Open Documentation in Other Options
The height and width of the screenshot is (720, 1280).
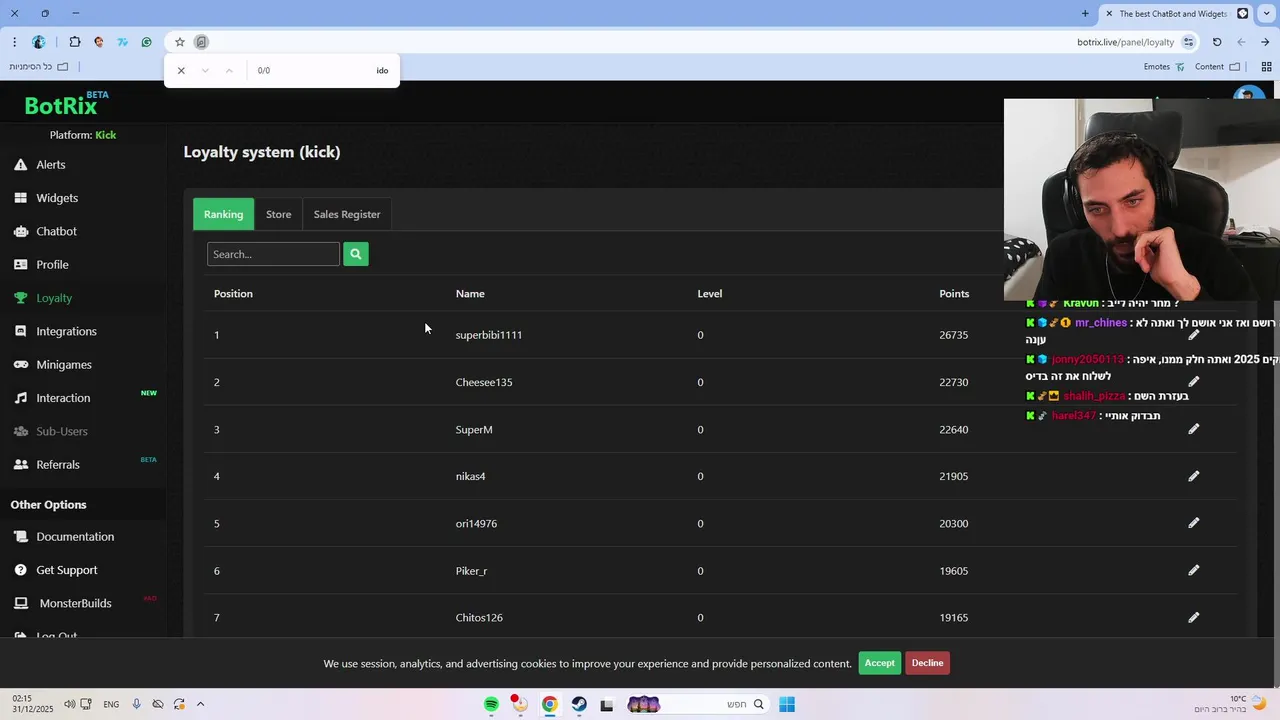tap(75, 537)
